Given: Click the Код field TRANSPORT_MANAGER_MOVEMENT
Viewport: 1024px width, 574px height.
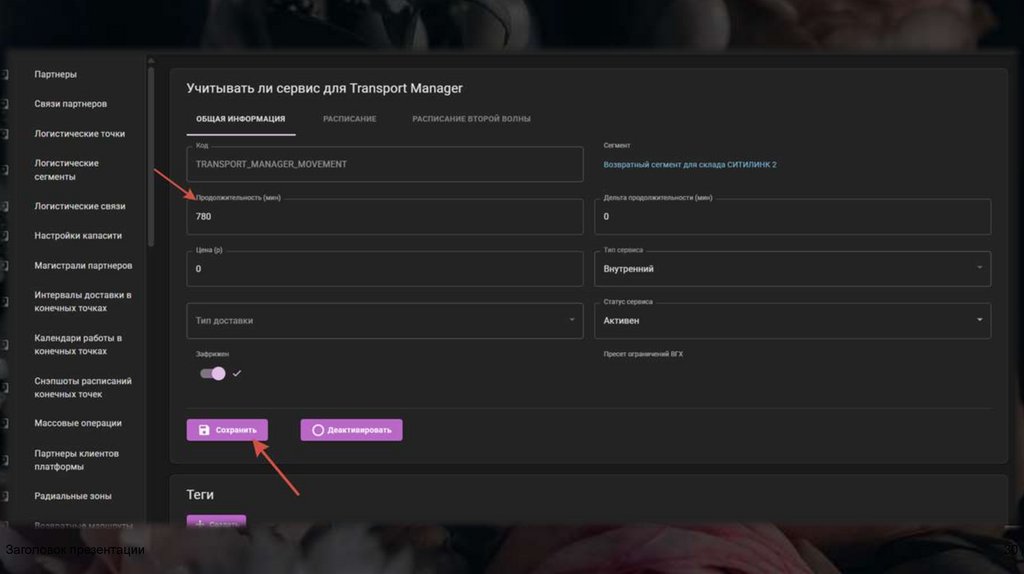Looking at the screenshot, I should [385, 164].
